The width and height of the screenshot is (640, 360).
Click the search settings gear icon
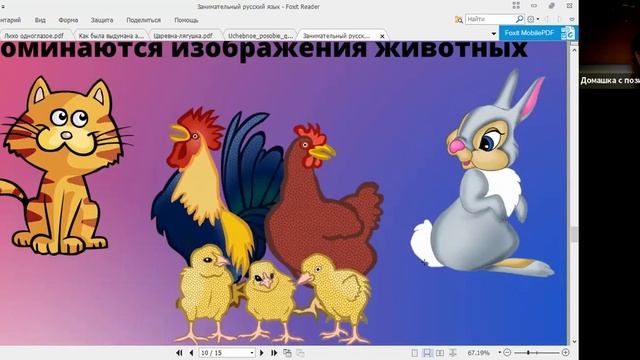point(531,19)
